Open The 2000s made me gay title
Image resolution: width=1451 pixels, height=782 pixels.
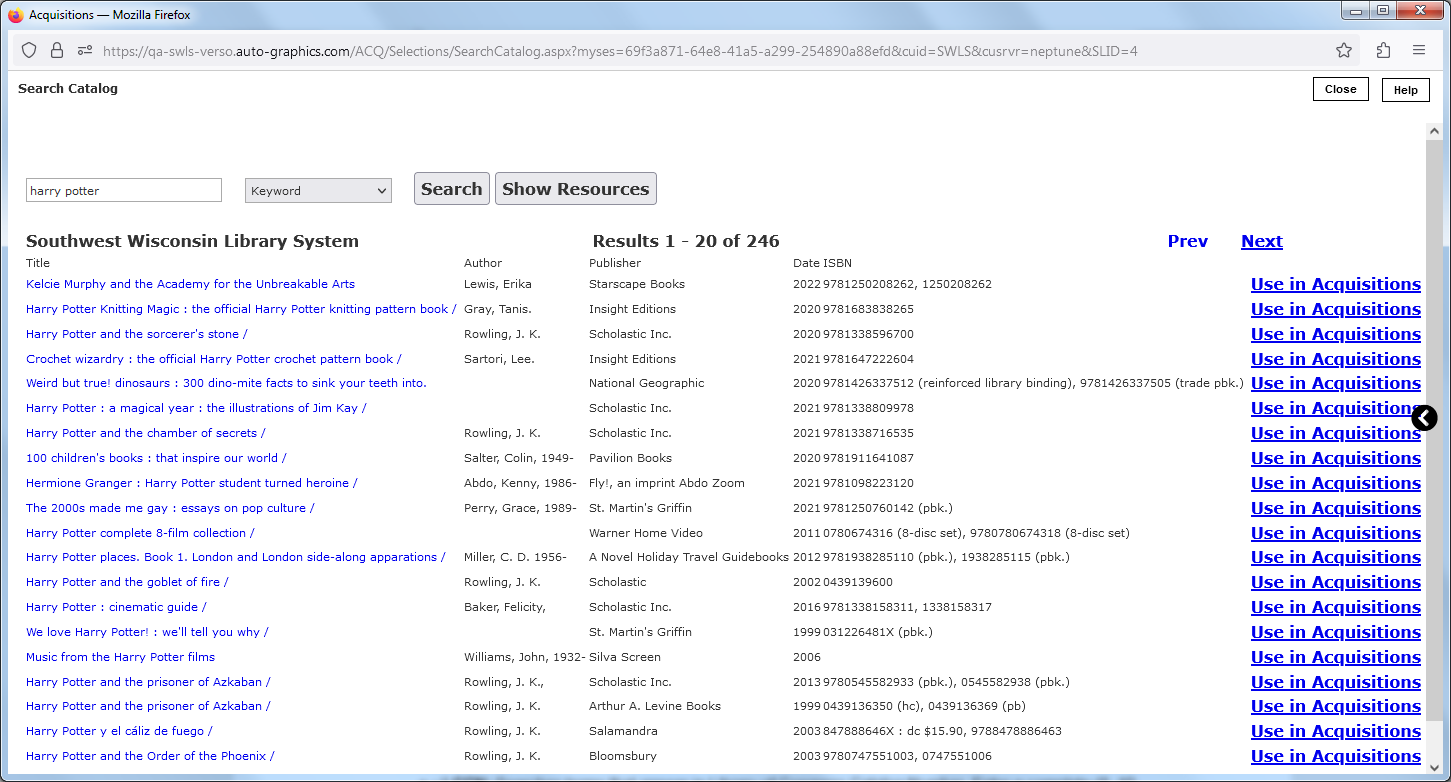[170, 508]
